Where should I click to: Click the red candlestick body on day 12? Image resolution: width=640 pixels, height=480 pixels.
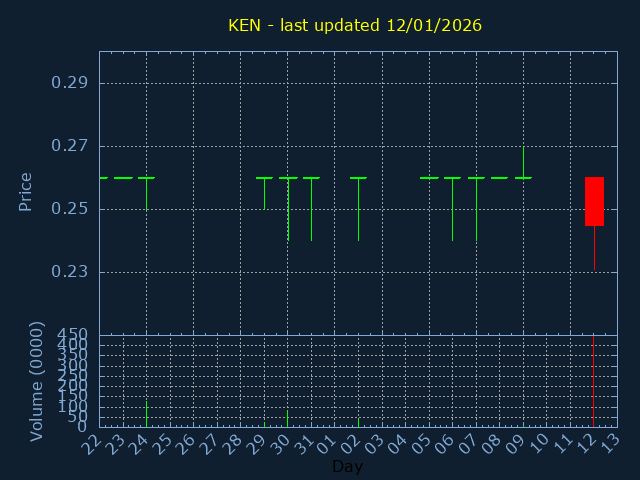tap(594, 201)
